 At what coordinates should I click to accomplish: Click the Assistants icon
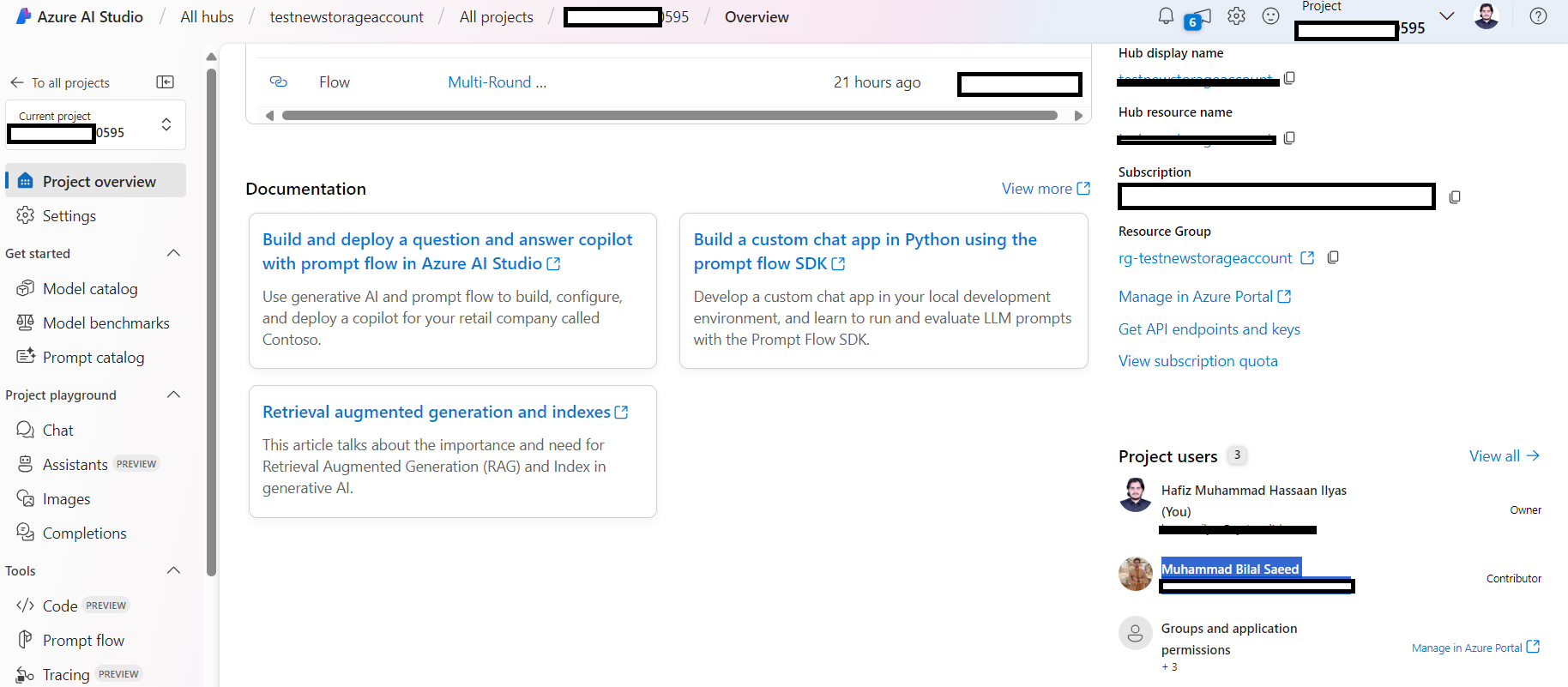(x=26, y=464)
